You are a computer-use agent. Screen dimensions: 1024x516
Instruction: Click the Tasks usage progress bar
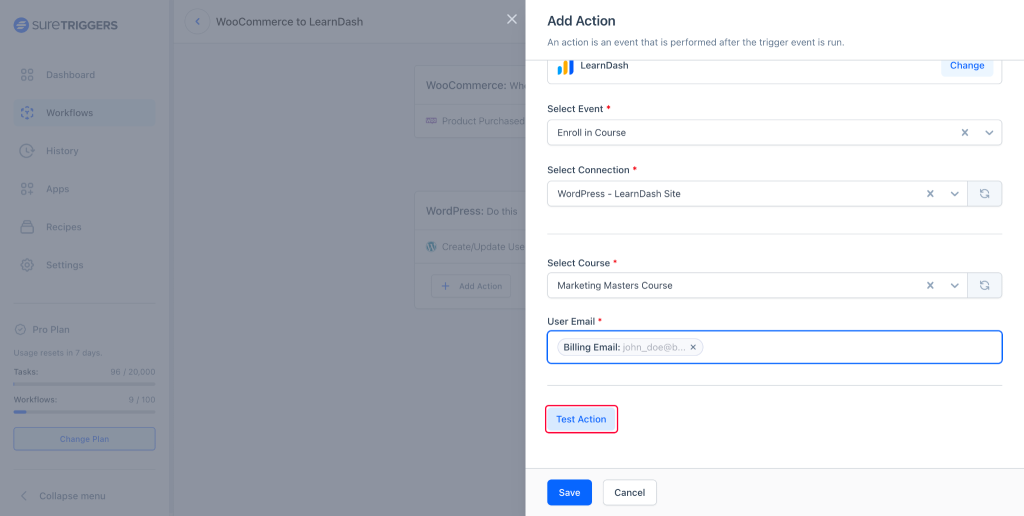click(84, 384)
